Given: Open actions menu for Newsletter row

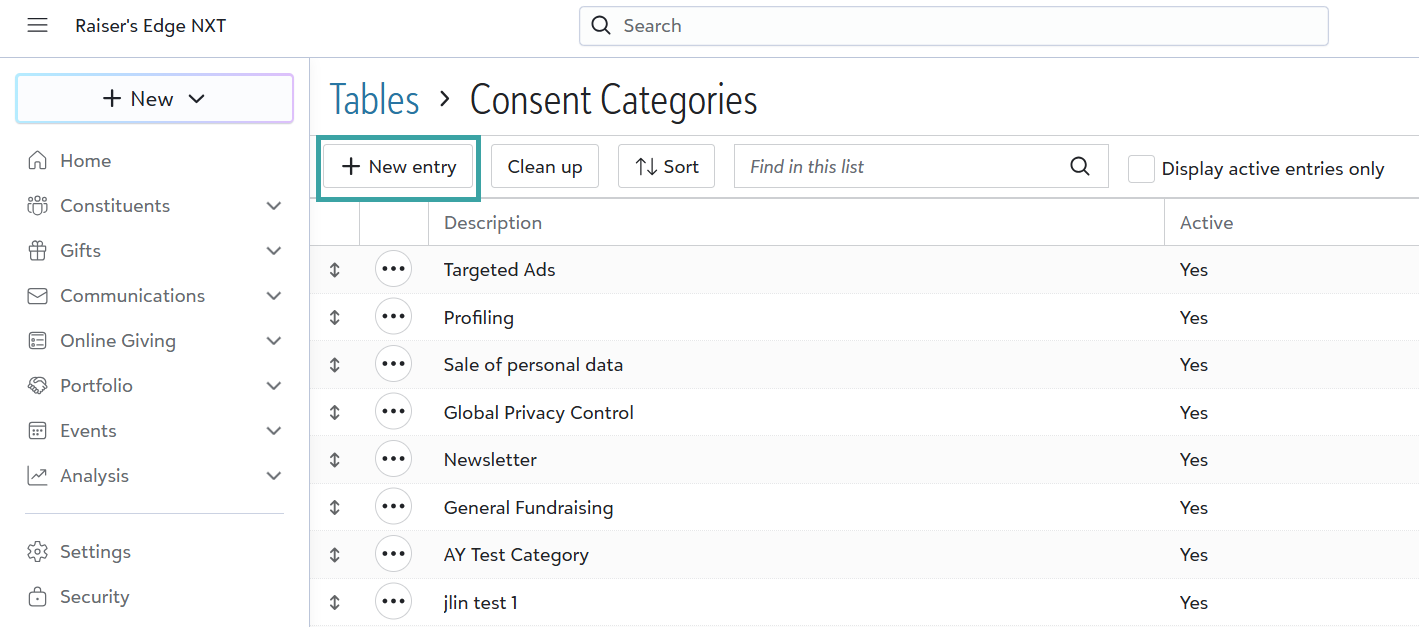Looking at the screenshot, I should click(393, 460).
